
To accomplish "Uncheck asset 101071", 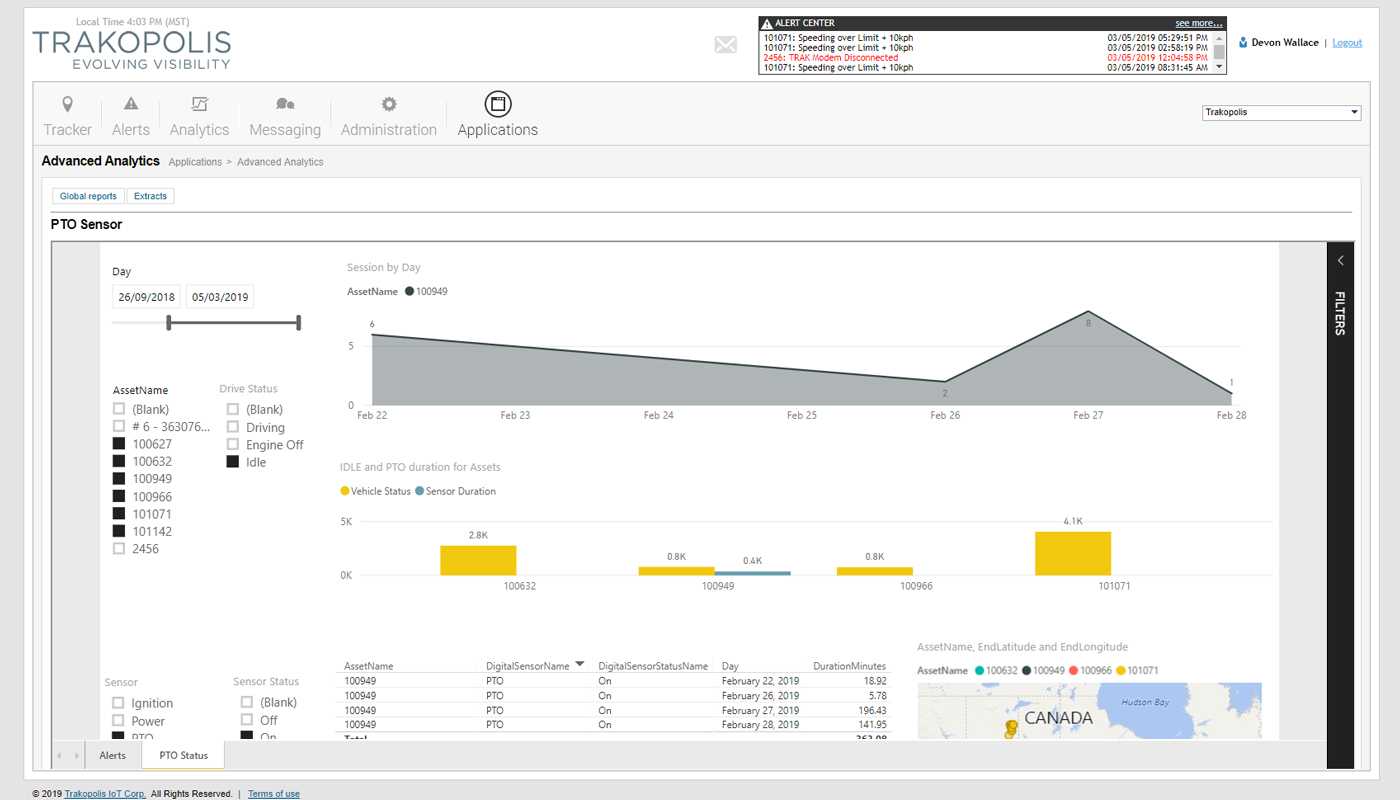I will 119,514.
